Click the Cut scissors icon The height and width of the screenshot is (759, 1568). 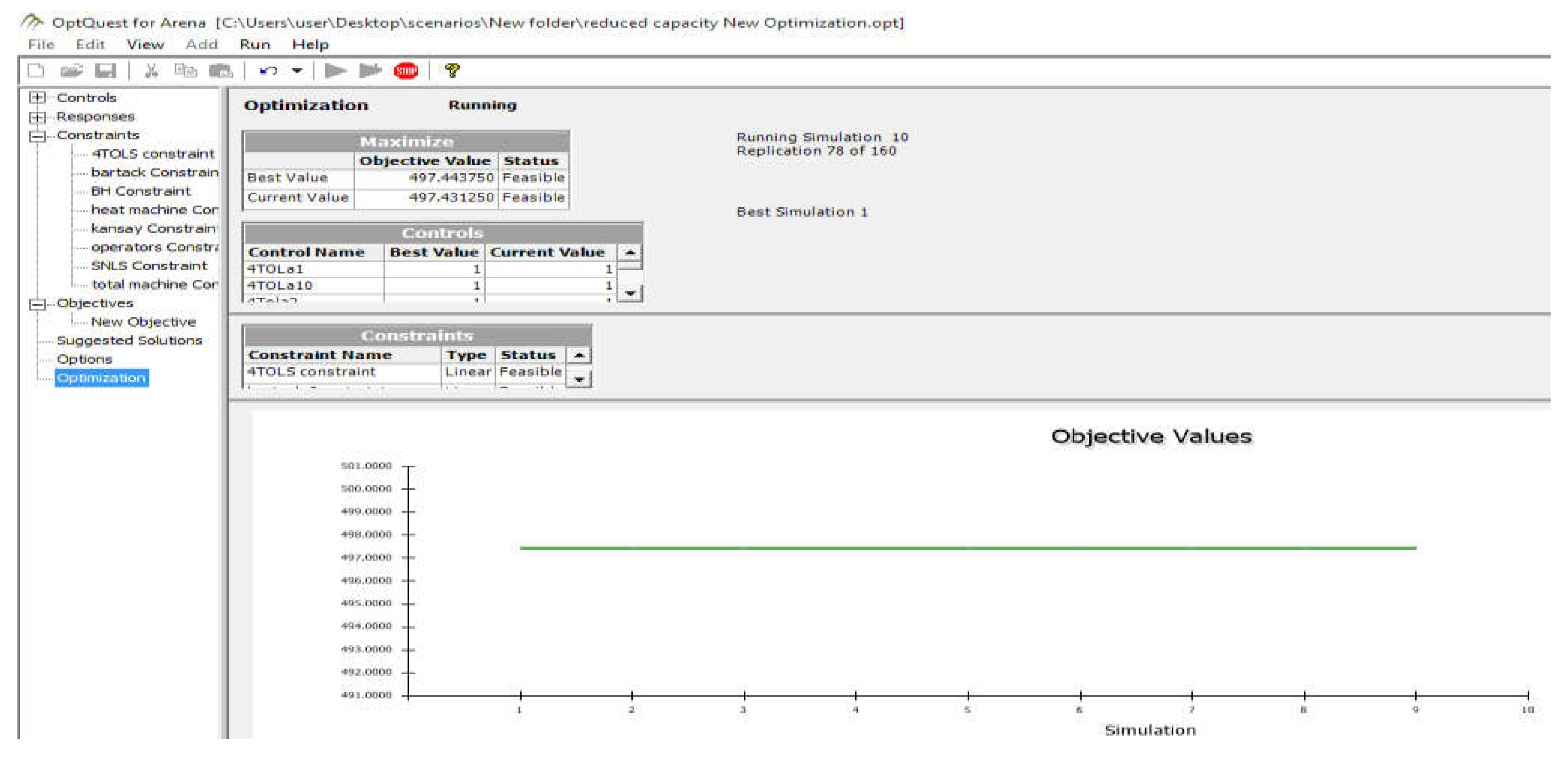[151, 71]
